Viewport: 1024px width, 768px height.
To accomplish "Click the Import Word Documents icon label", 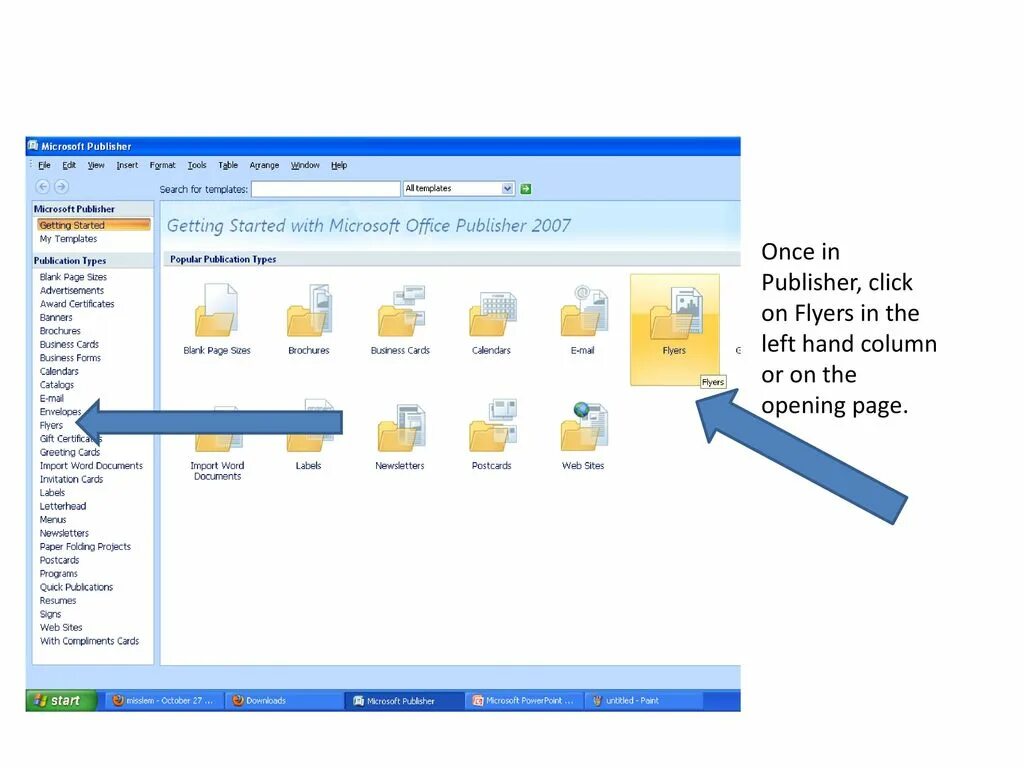I will (x=217, y=471).
